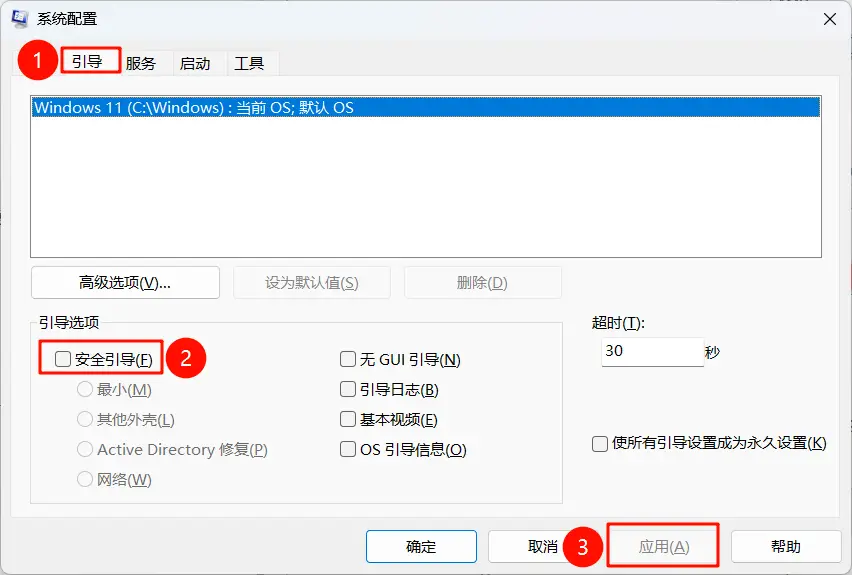Screen dimensions: 852x575
Task: Confirm with the 确定 button
Action: tap(421, 547)
